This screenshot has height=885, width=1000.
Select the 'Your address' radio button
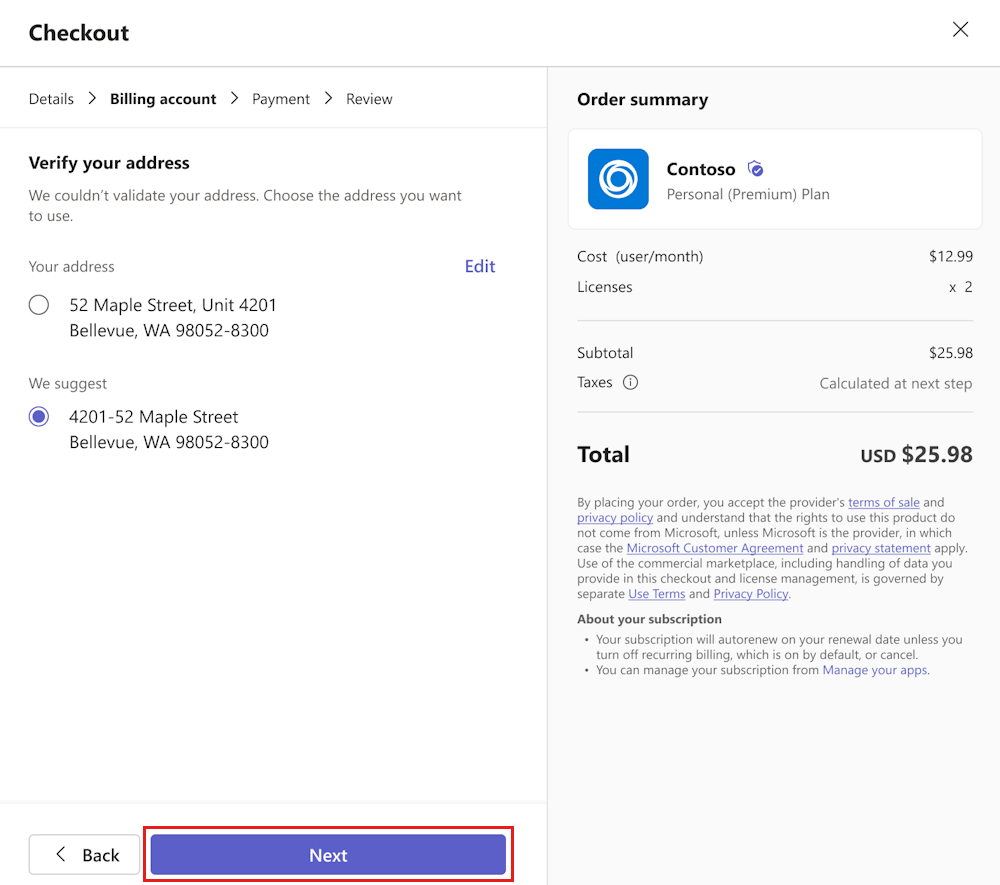click(39, 305)
